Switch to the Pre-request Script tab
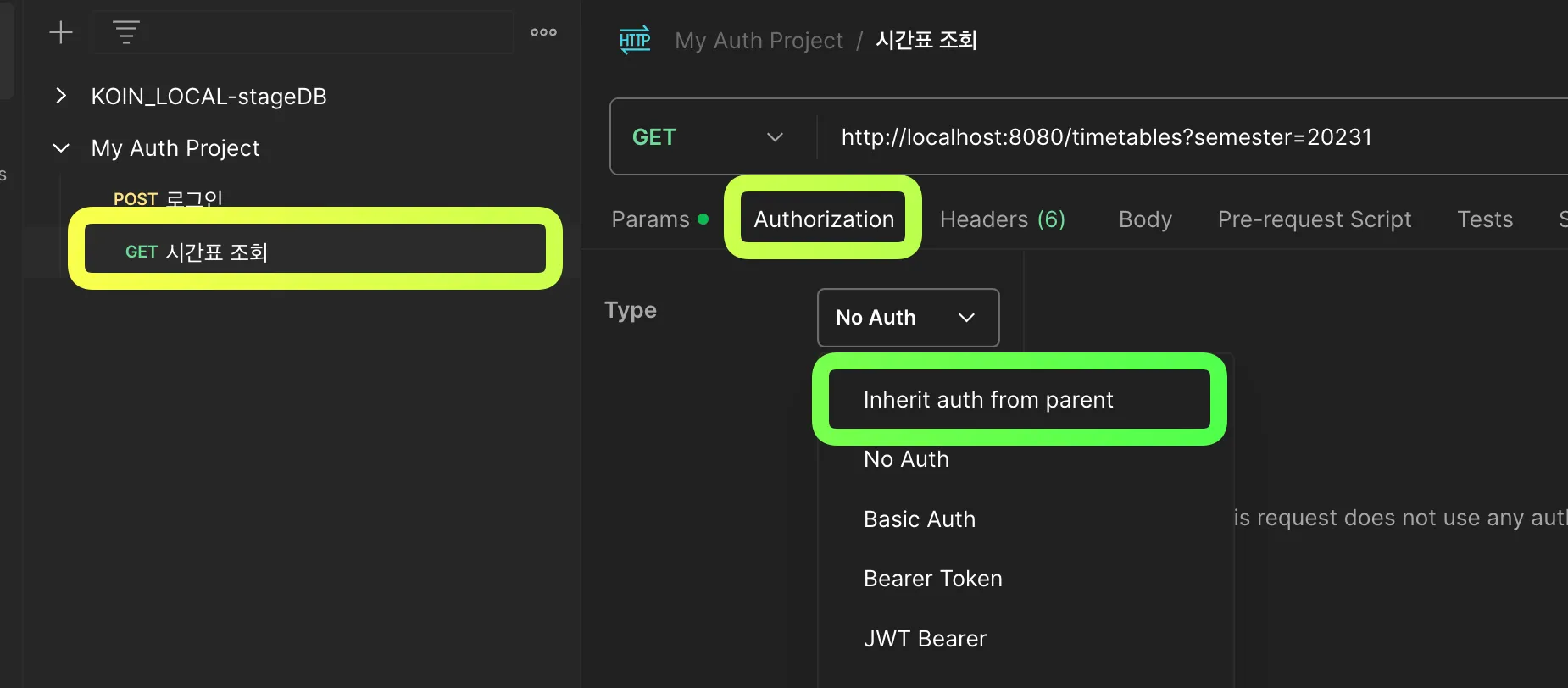Viewport: 1568px width, 688px height. click(x=1314, y=219)
